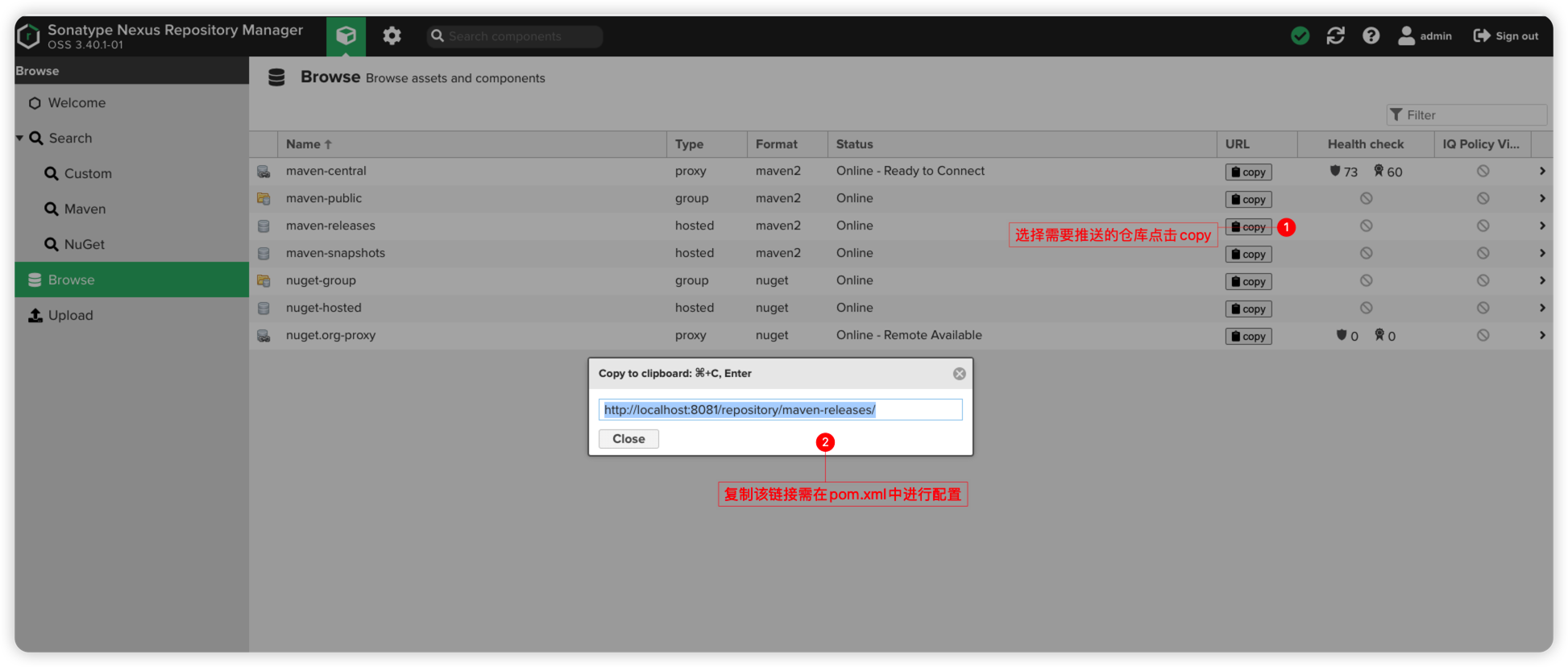Open server administration gear icon
1568x667 pixels.
392,36
